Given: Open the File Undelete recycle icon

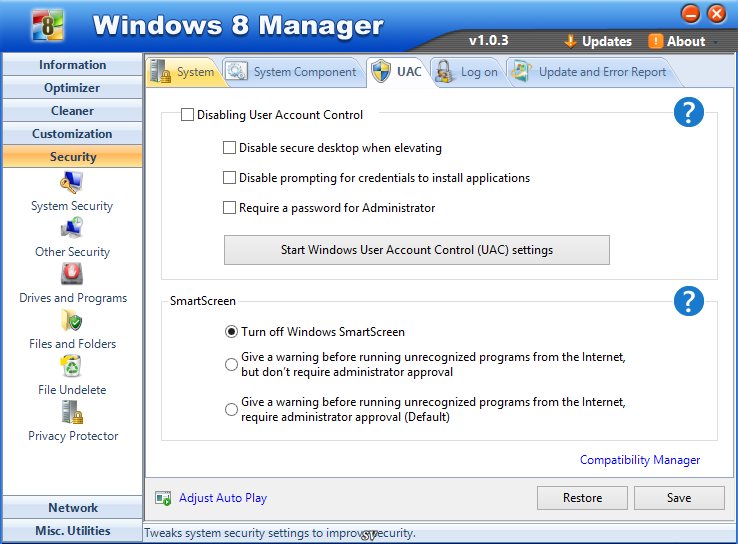Looking at the screenshot, I should [72, 366].
